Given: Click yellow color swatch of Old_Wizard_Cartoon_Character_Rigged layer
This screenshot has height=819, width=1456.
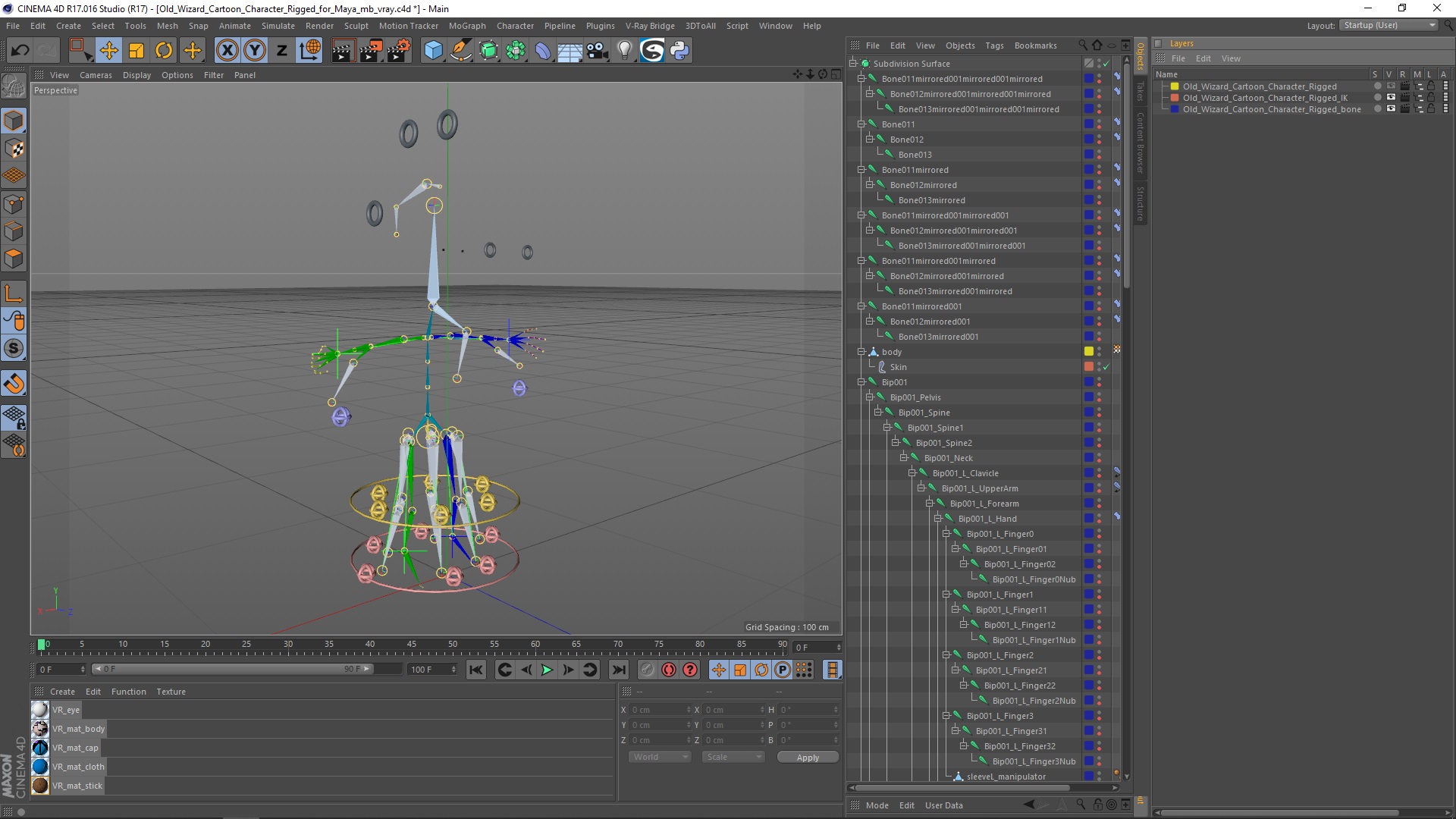Looking at the screenshot, I should coord(1175,86).
